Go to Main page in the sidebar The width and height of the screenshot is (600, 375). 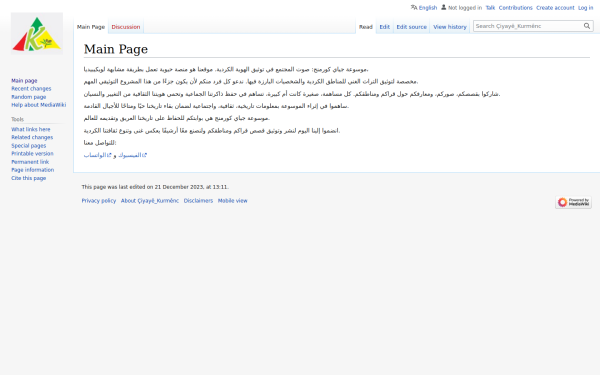click(24, 81)
